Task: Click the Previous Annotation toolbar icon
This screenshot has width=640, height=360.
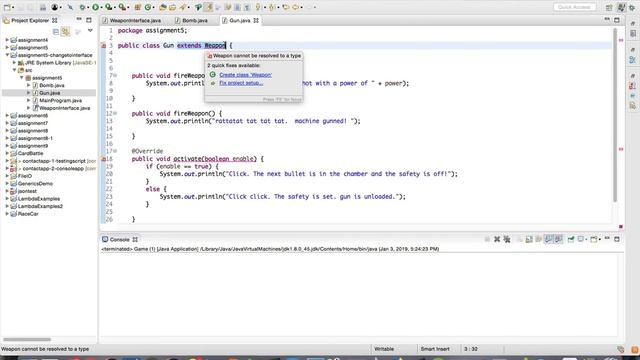Action: pyautogui.click(x=272, y=7)
